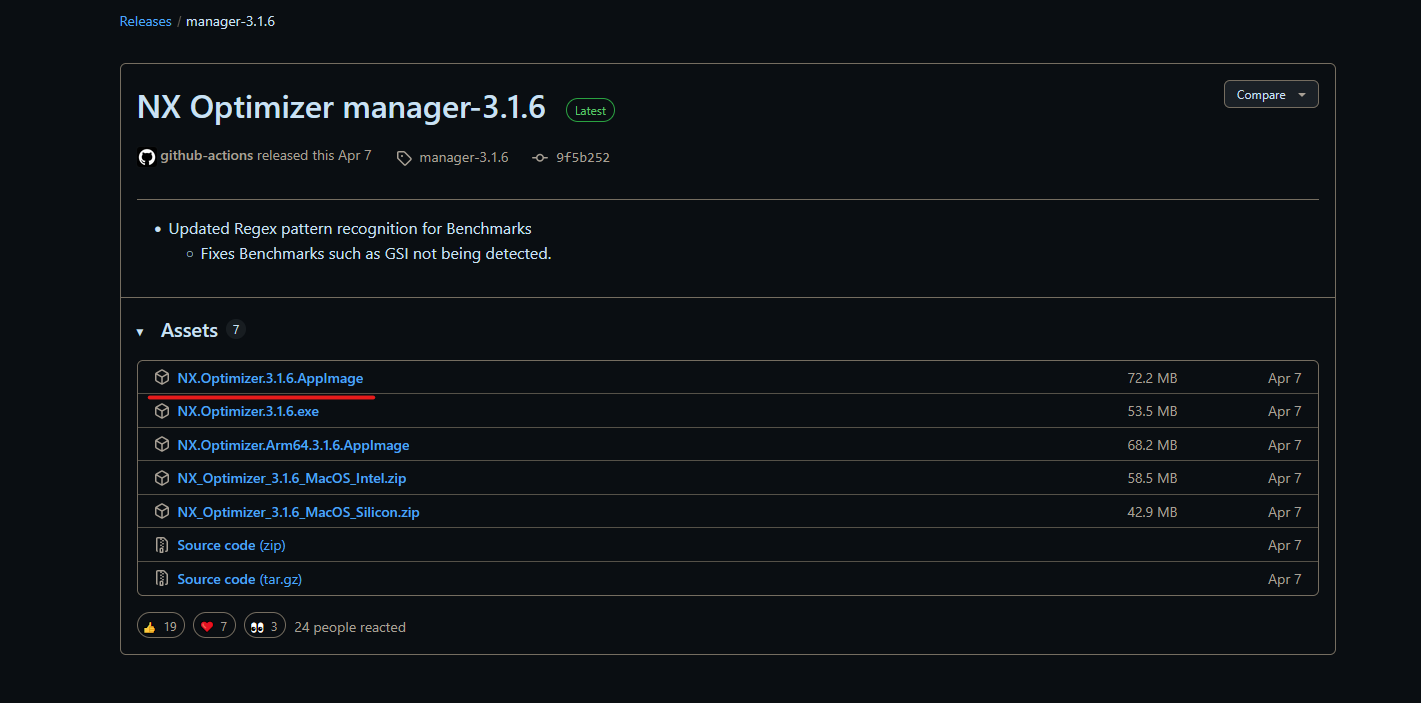Open the manager-3.1.6 tag link
Image resolution: width=1421 pixels, height=703 pixels.
(463, 158)
